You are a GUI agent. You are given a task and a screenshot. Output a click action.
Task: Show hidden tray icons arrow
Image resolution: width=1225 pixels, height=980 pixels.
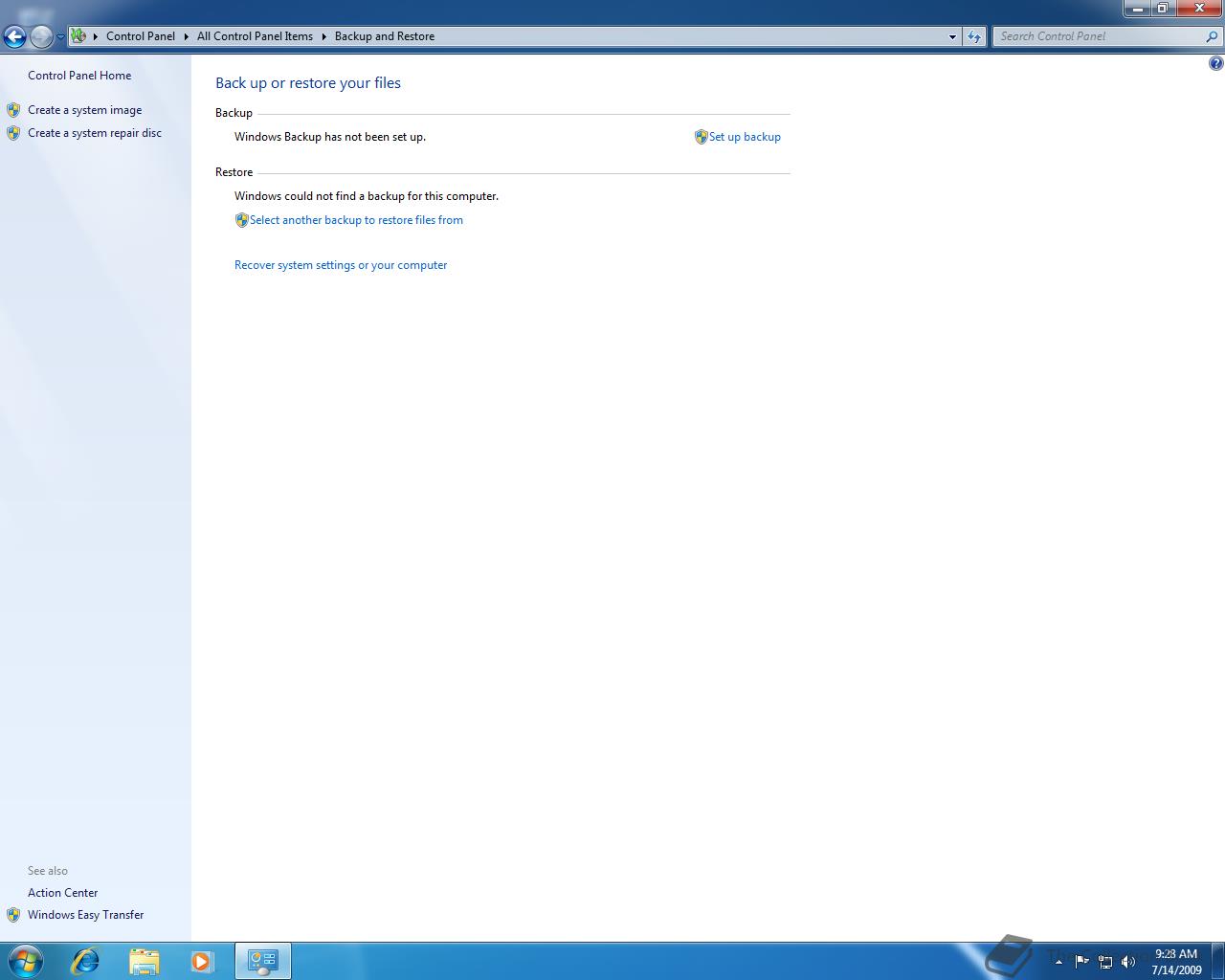coord(1058,962)
